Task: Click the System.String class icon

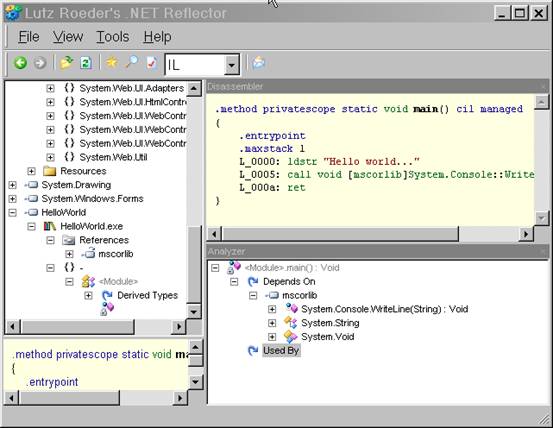Action: coord(291,323)
